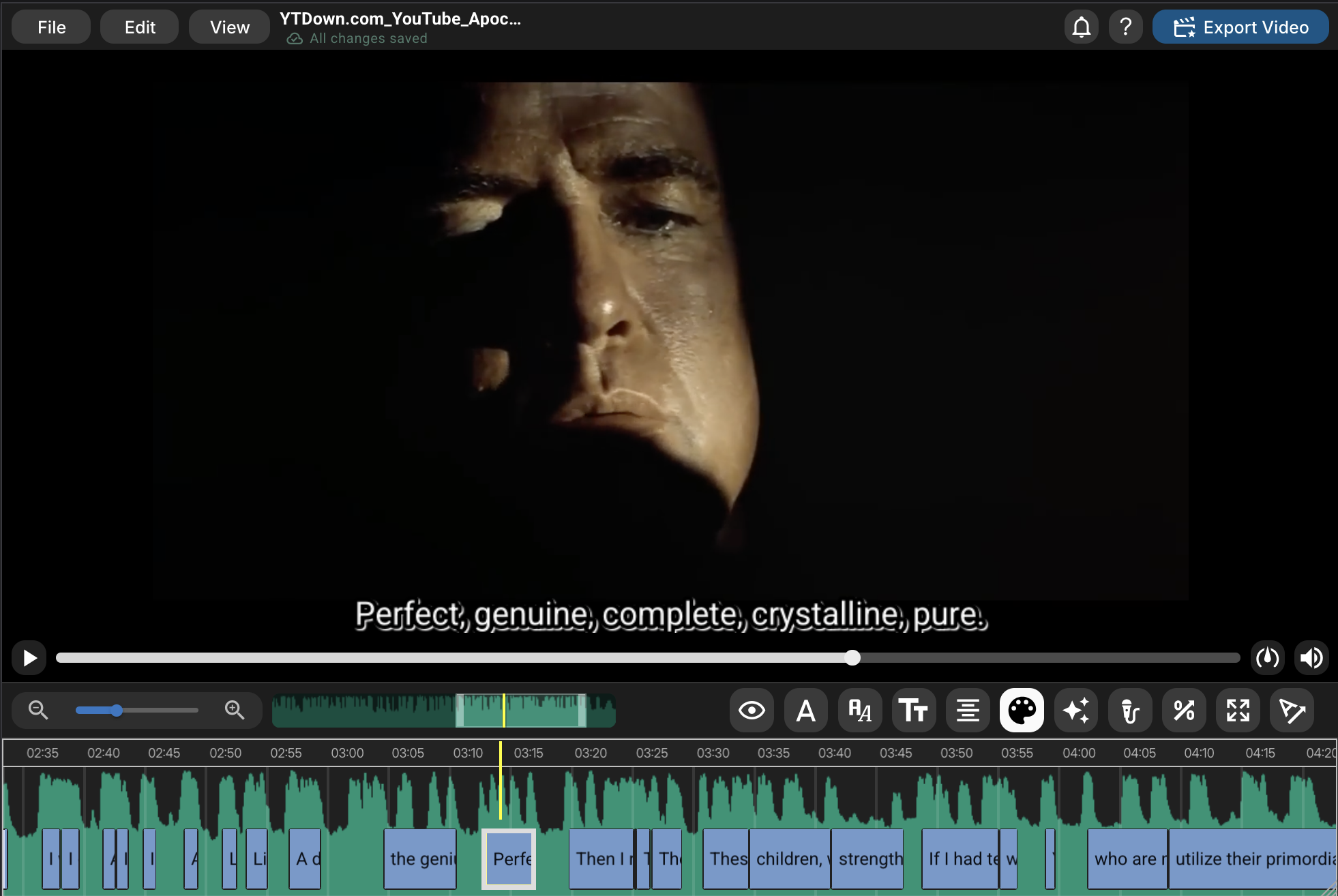Select the 'Perfe' subtitle clip
Viewport: 1338px width, 896px height.
pos(509,859)
